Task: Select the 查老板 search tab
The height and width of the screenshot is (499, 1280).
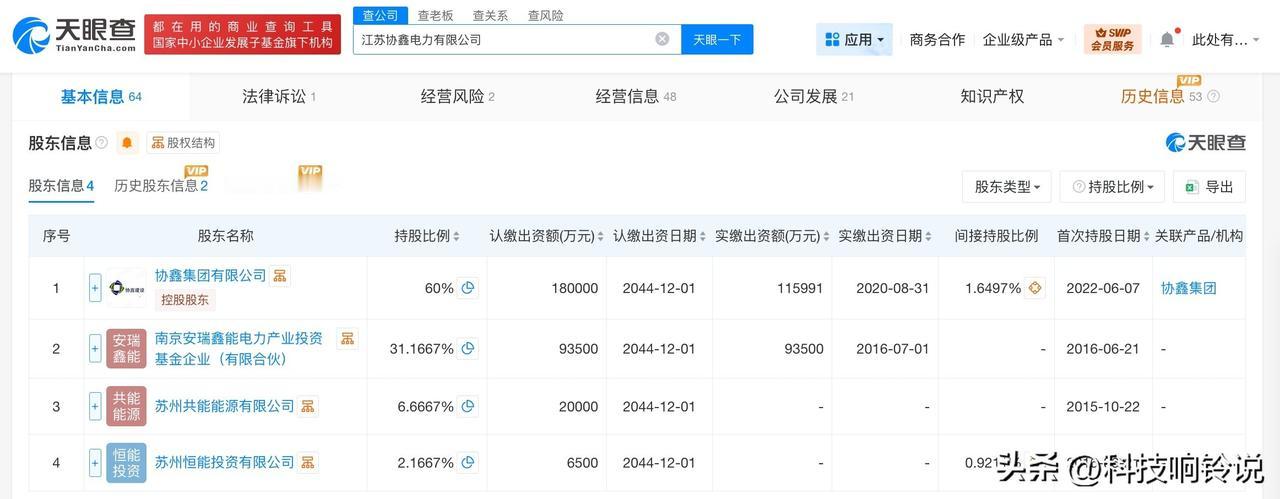Action: 435,15
